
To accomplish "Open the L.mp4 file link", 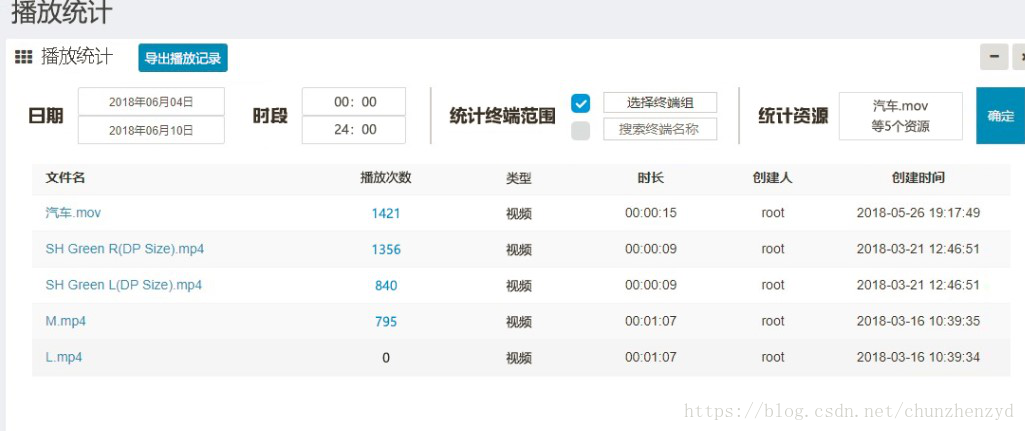I will (63, 357).
